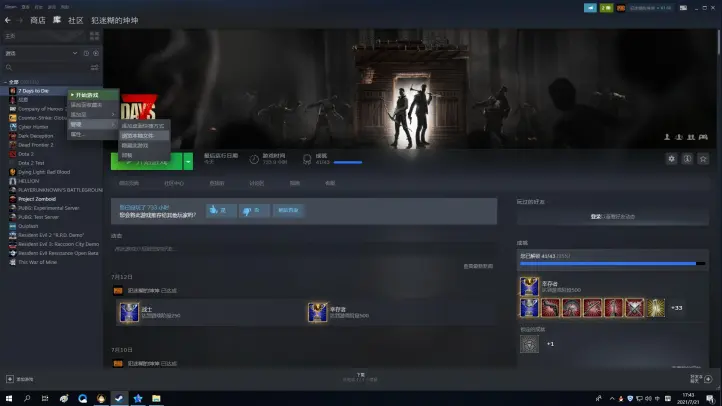Click the achievements trophy icon
The width and height of the screenshot is (722, 406).
(307, 159)
